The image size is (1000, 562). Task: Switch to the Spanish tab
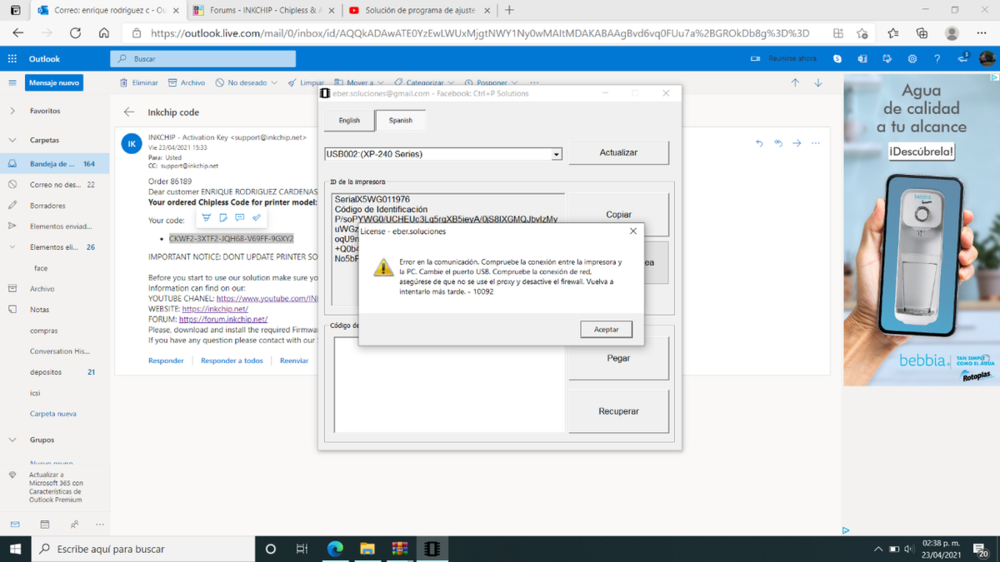(401, 120)
